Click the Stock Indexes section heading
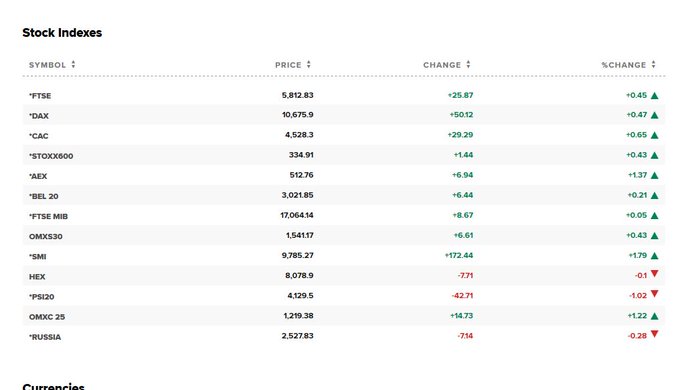This screenshot has width=680, height=390. [x=62, y=33]
